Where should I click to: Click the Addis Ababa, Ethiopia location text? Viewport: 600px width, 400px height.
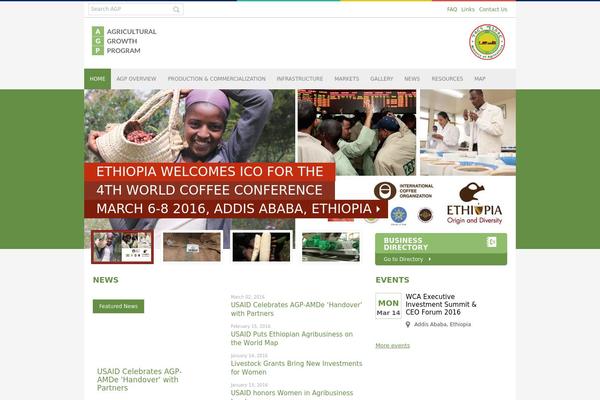click(443, 325)
